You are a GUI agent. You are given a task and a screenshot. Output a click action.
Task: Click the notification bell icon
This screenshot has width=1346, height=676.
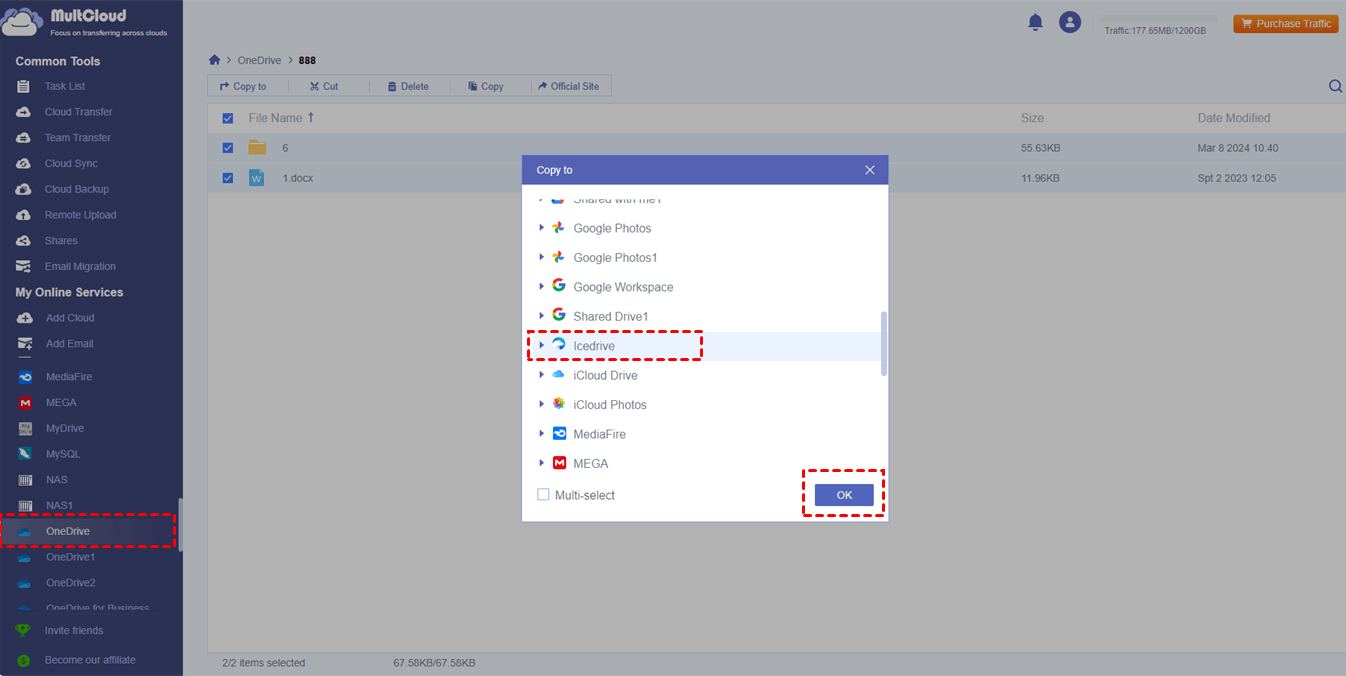click(x=1036, y=22)
